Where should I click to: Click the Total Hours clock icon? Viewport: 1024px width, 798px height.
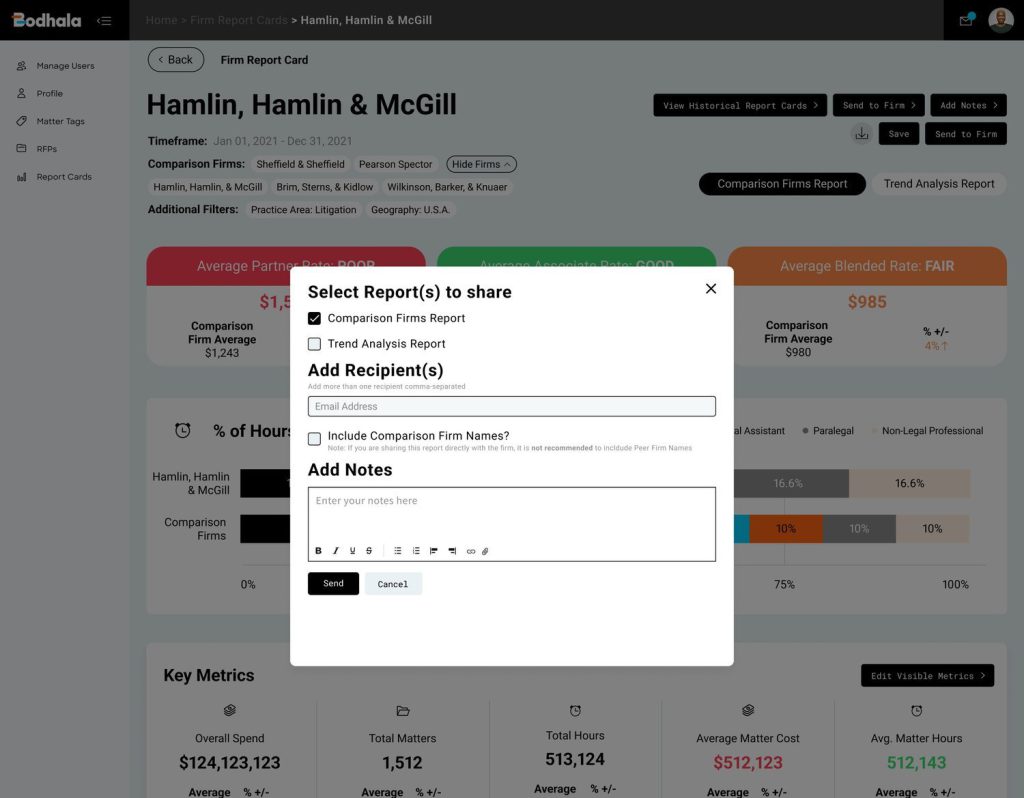coord(575,710)
